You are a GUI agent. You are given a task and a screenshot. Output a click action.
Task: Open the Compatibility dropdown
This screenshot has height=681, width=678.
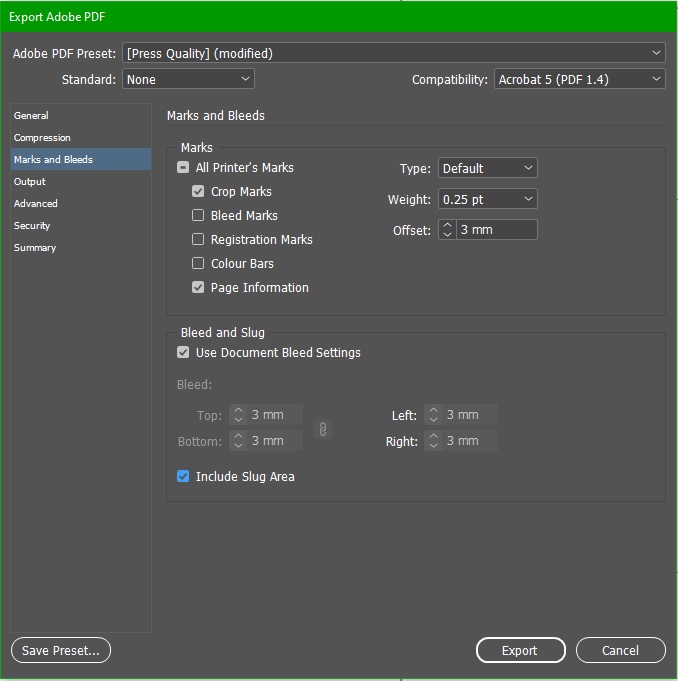579,79
